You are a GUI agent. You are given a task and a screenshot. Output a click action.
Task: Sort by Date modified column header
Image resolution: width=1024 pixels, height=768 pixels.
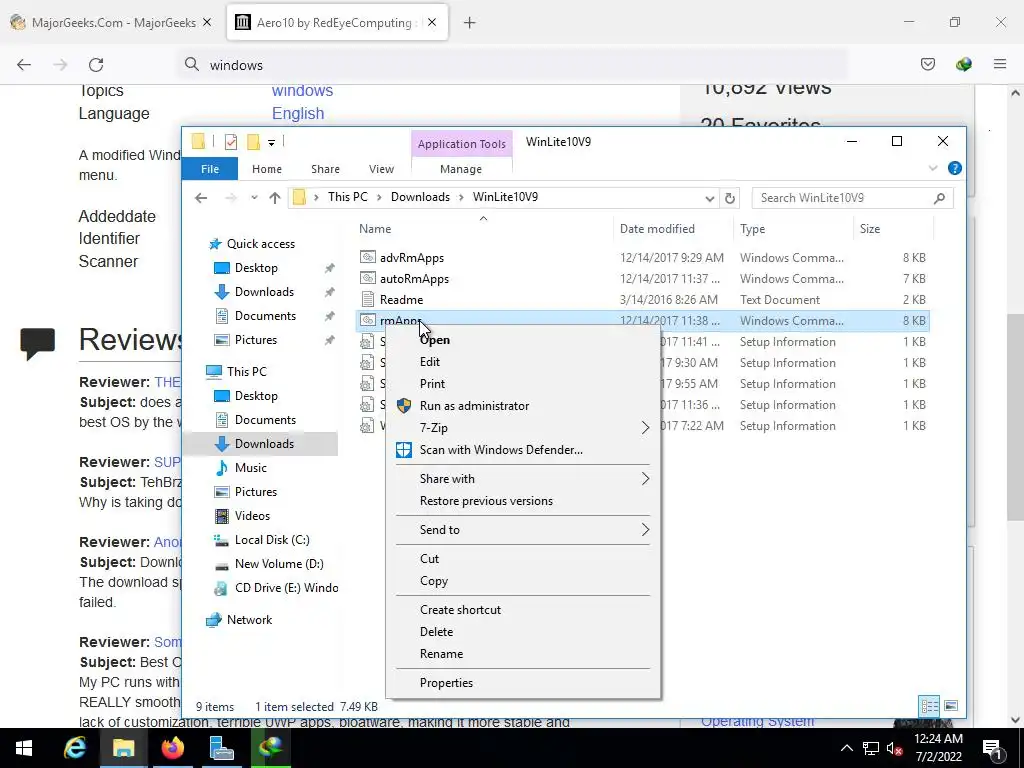pos(673,229)
